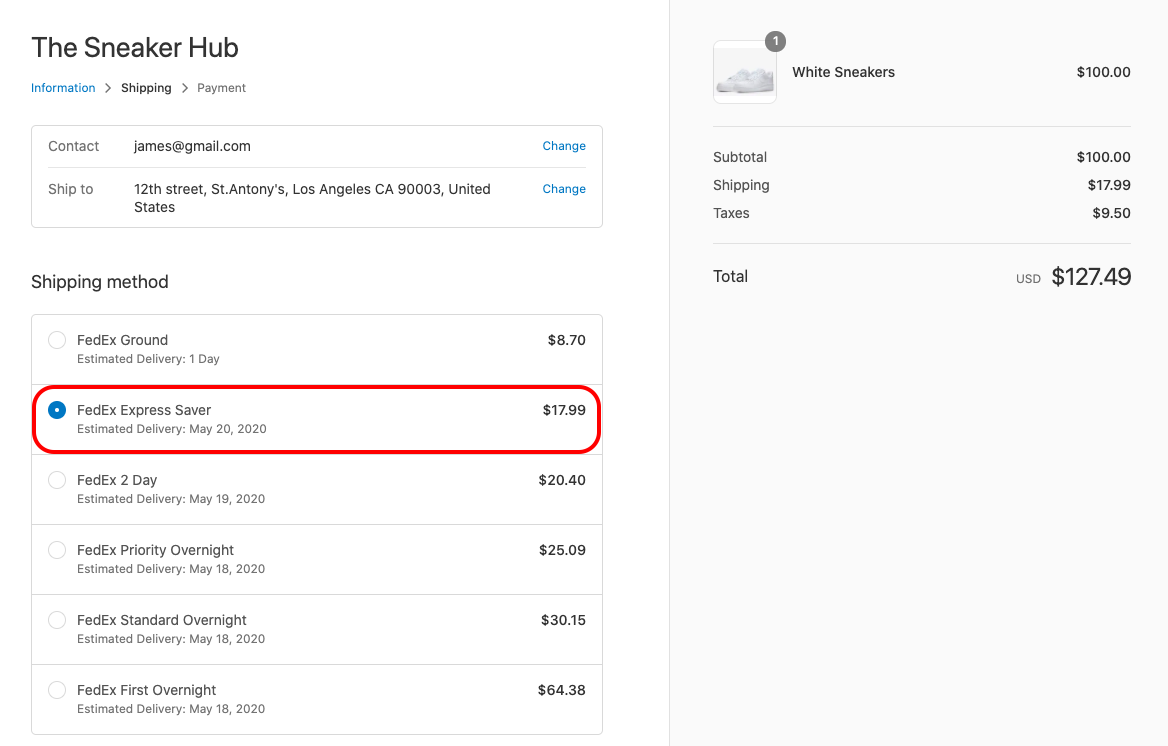The height and width of the screenshot is (746, 1168).
Task: Click the Shipping cost $17.99 in summary
Action: pyautogui.click(x=1109, y=186)
